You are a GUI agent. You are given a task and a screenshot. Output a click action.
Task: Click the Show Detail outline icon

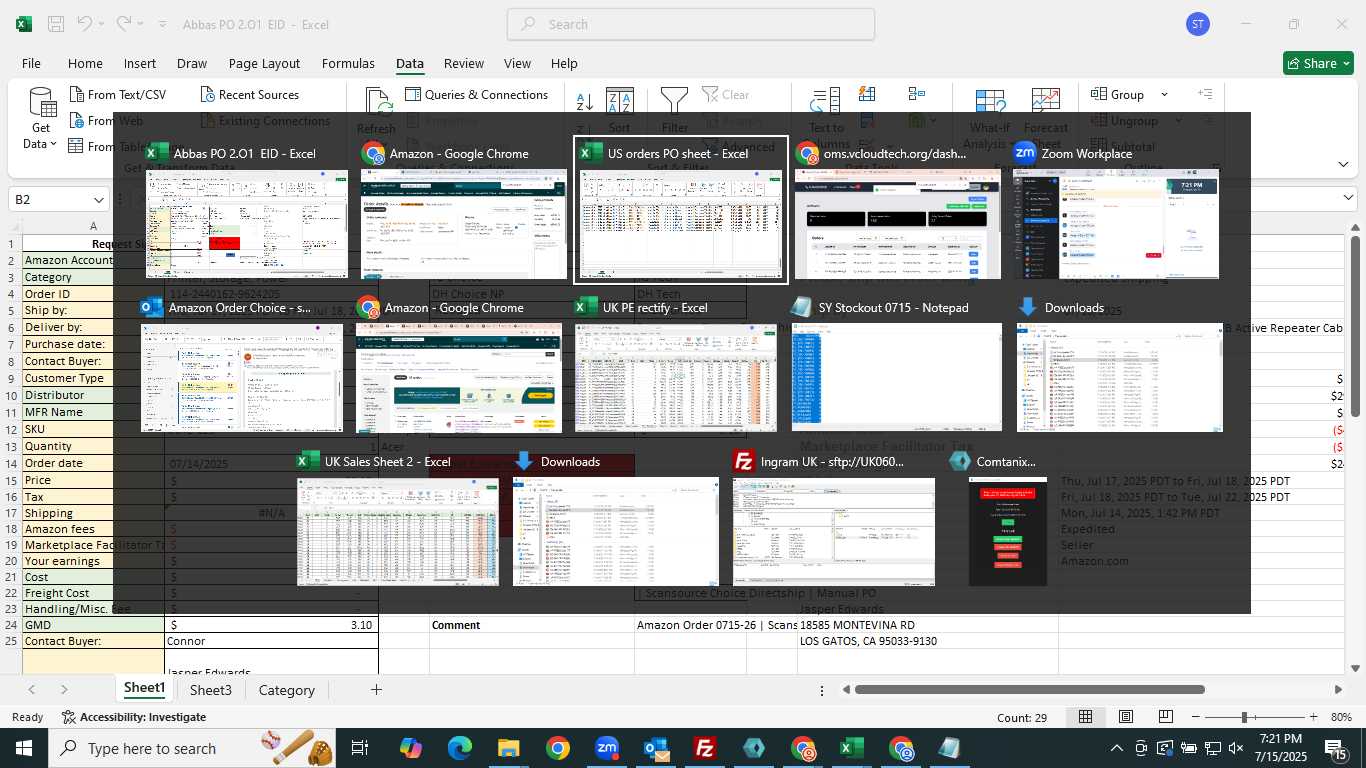[x=1205, y=94]
